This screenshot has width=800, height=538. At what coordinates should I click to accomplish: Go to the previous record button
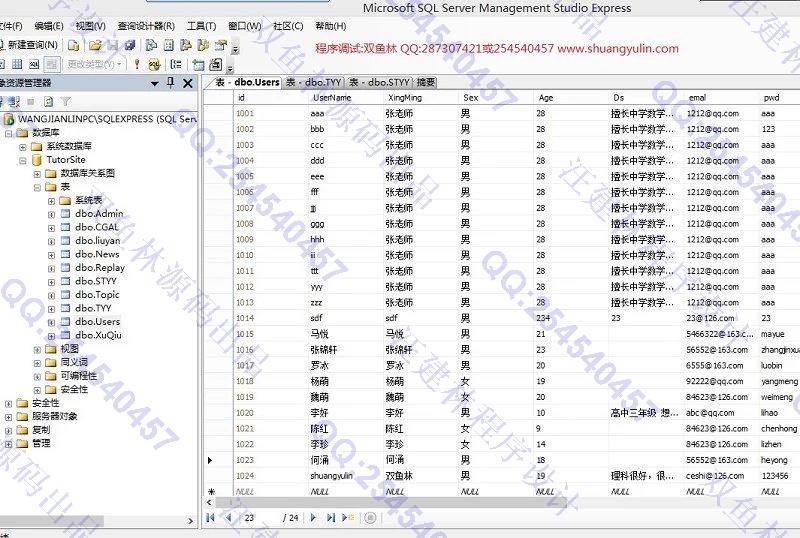tap(228, 518)
